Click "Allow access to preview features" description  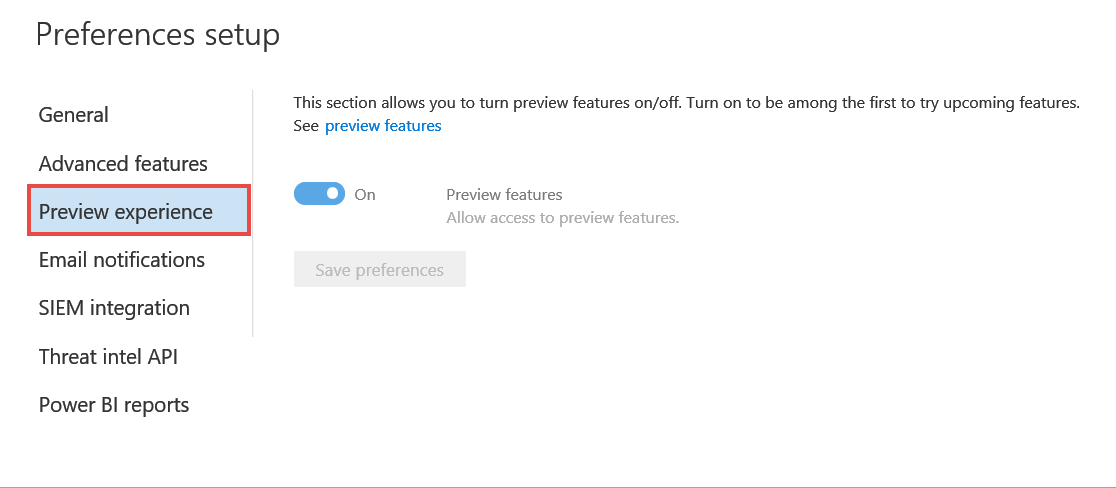point(562,217)
